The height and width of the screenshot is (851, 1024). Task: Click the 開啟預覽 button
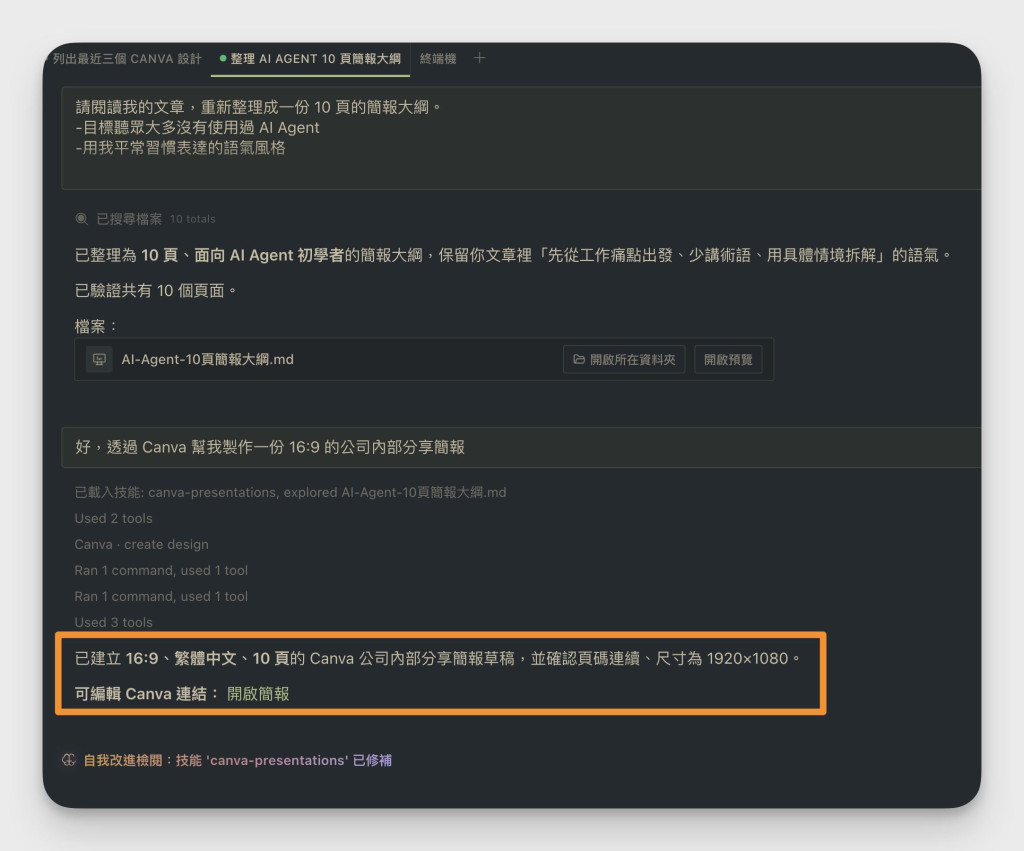(x=728, y=359)
